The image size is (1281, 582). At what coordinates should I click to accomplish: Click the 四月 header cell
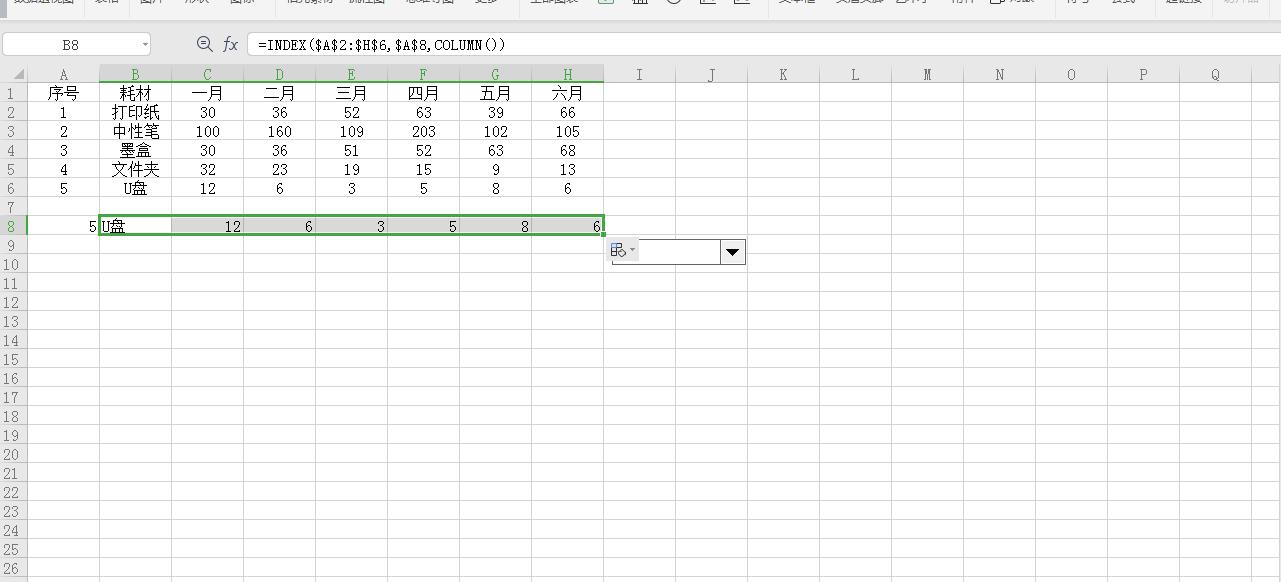(x=424, y=93)
